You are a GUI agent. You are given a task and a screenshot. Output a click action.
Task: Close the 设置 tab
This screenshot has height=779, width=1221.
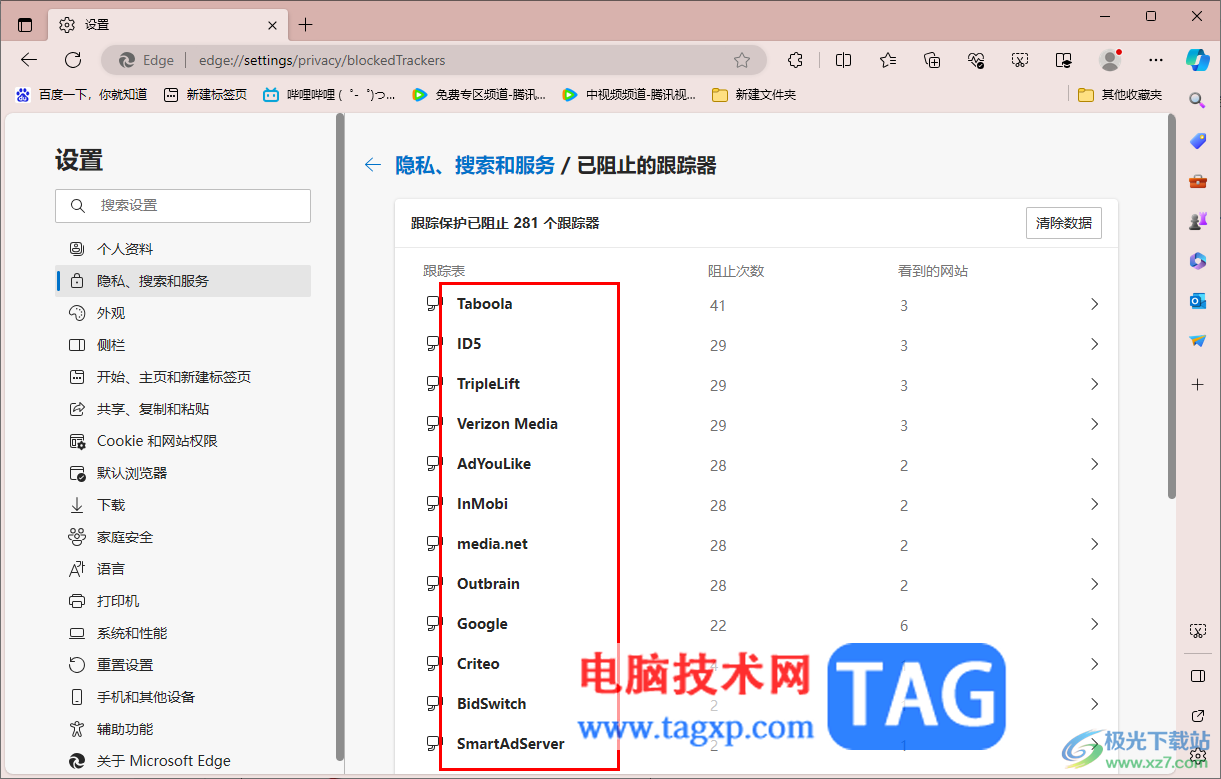pos(273,25)
